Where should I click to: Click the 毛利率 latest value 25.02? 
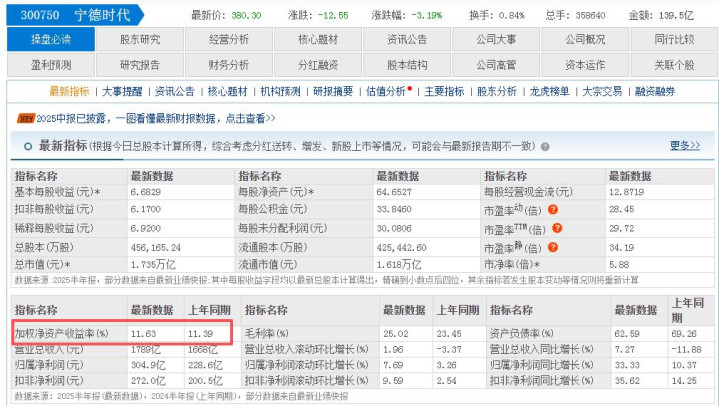click(x=396, y=334)
